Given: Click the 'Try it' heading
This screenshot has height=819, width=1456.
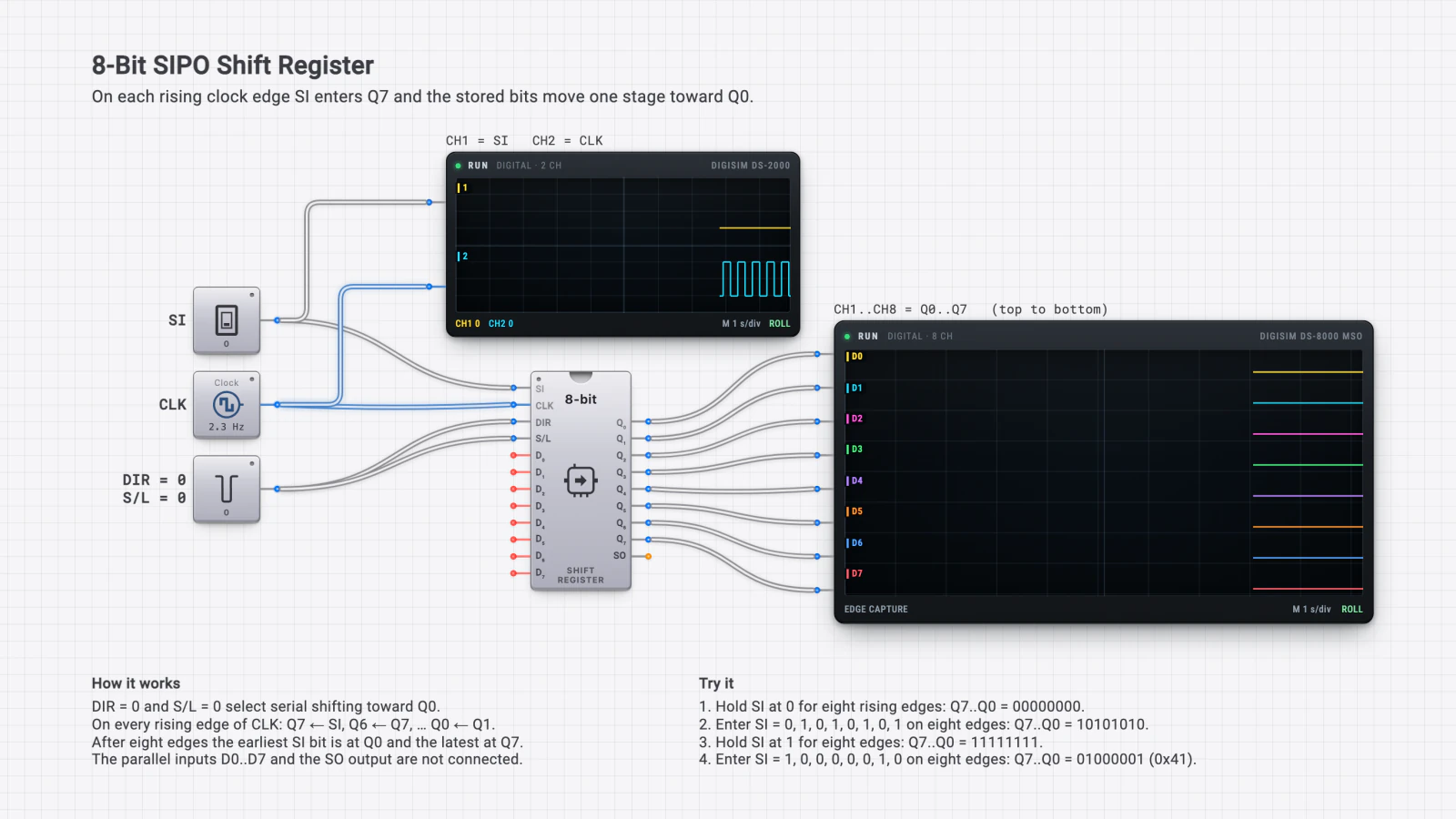Looking at the screenshot, I should pyautogui.click(x=716, y=683).
